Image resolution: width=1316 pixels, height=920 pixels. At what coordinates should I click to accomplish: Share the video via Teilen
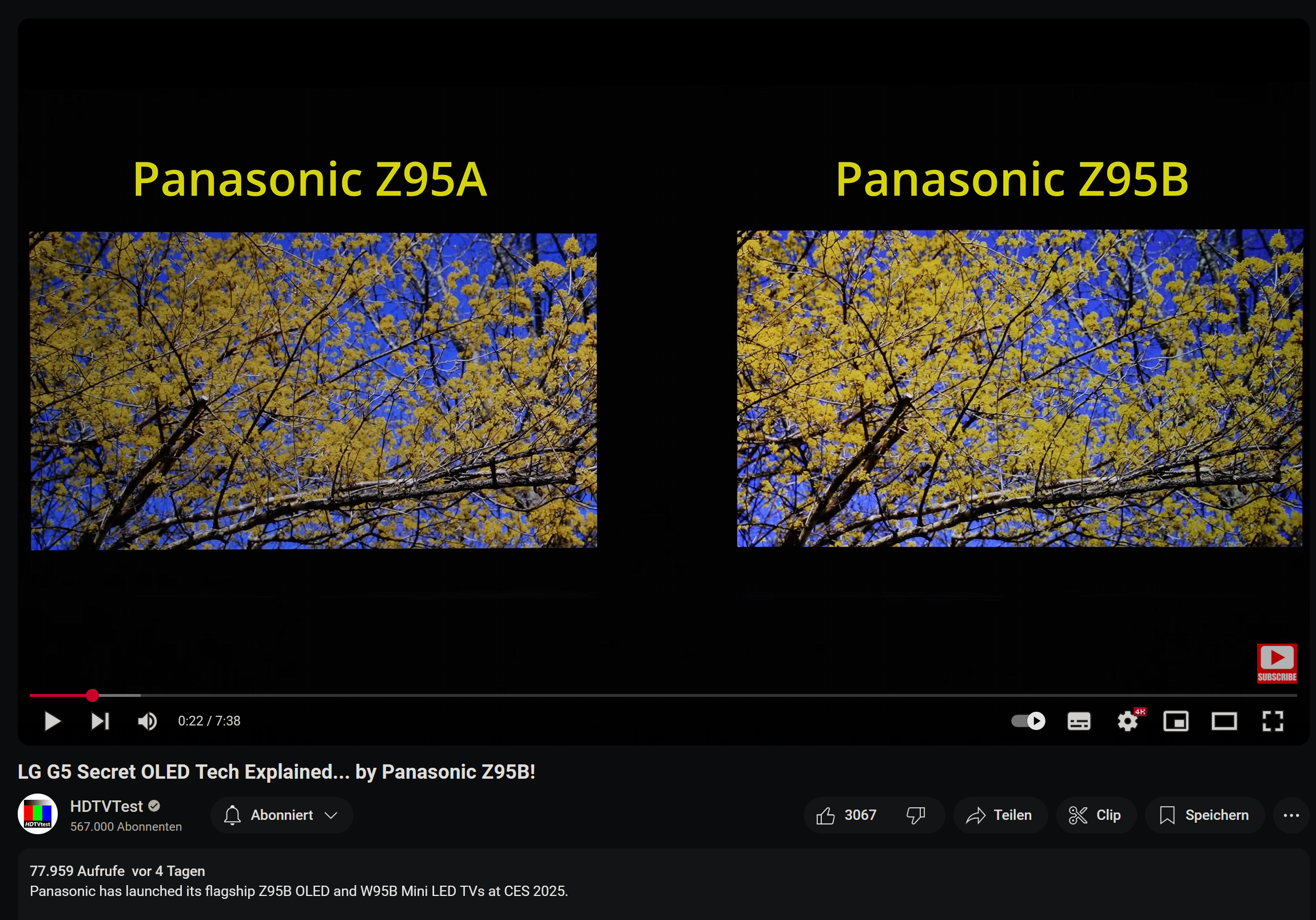(x=1000, y=815)
